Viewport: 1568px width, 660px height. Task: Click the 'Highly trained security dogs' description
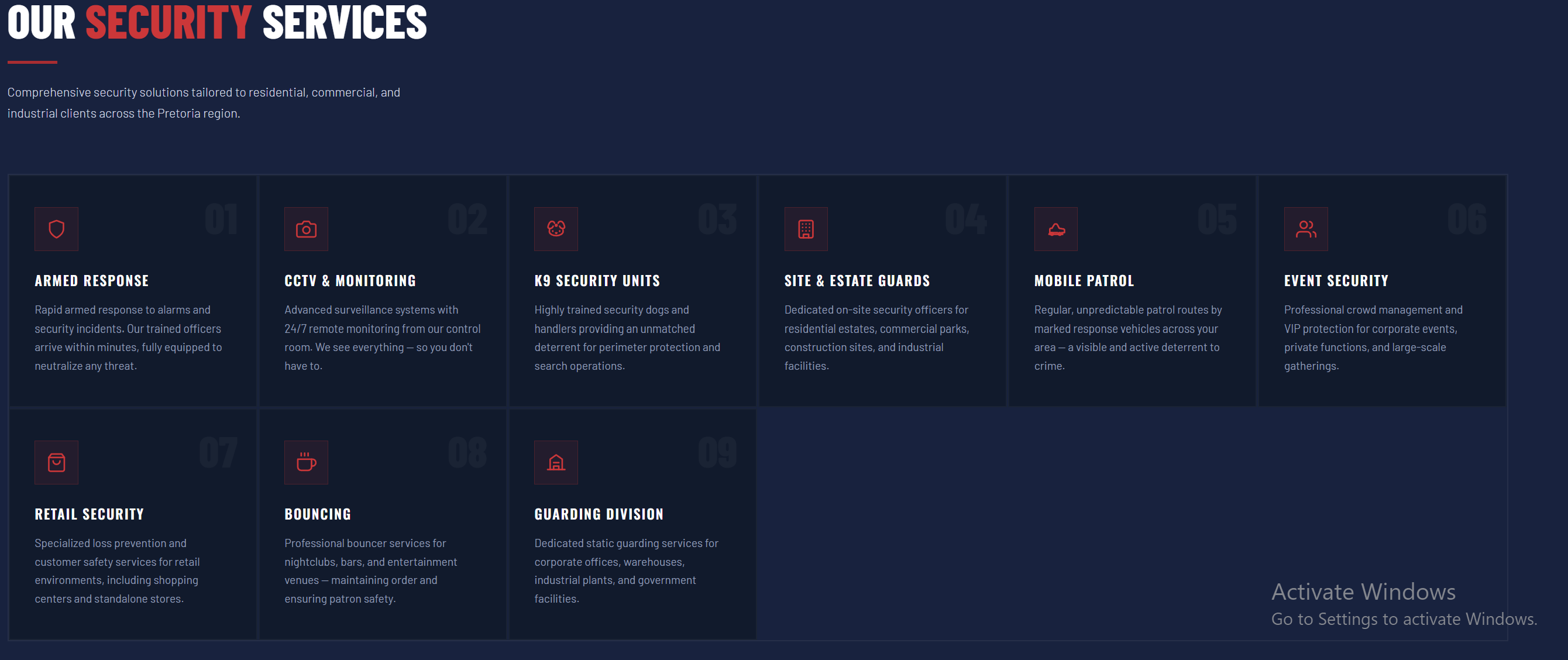pyautogui.click(x=627, y=337)
